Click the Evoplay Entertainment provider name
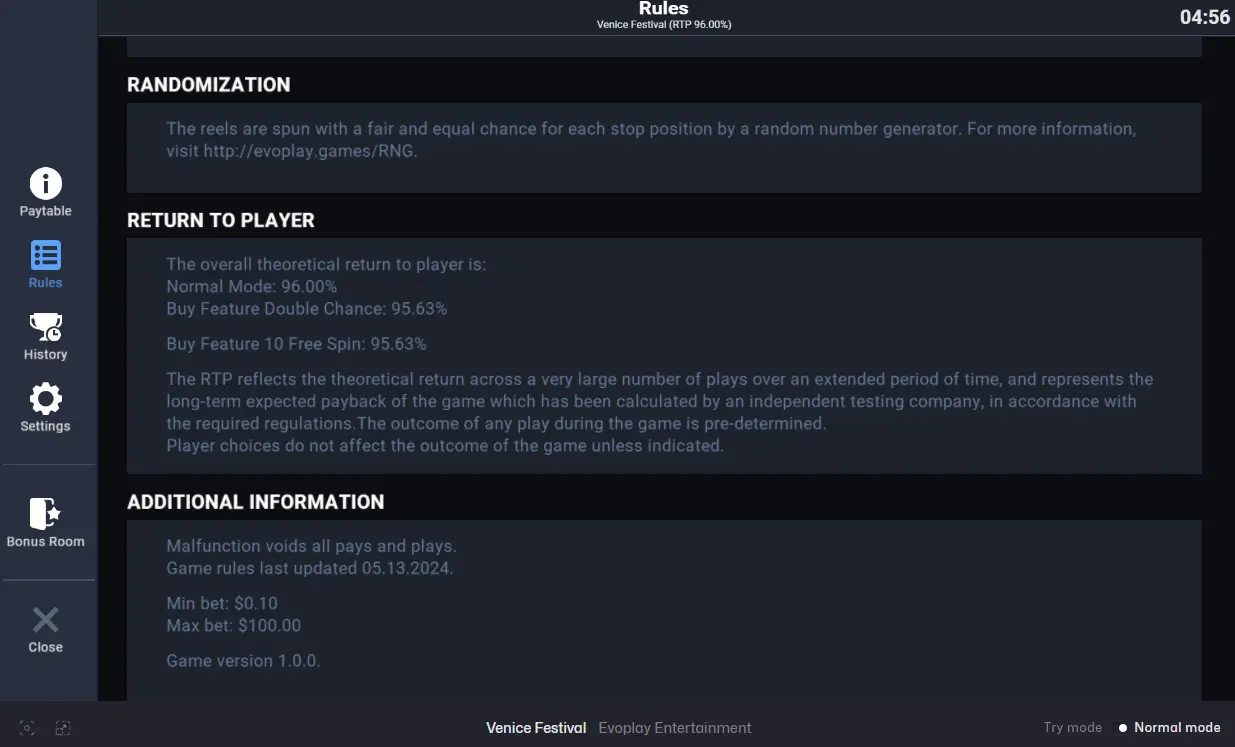1235x747 pixels. pos(675,728)
